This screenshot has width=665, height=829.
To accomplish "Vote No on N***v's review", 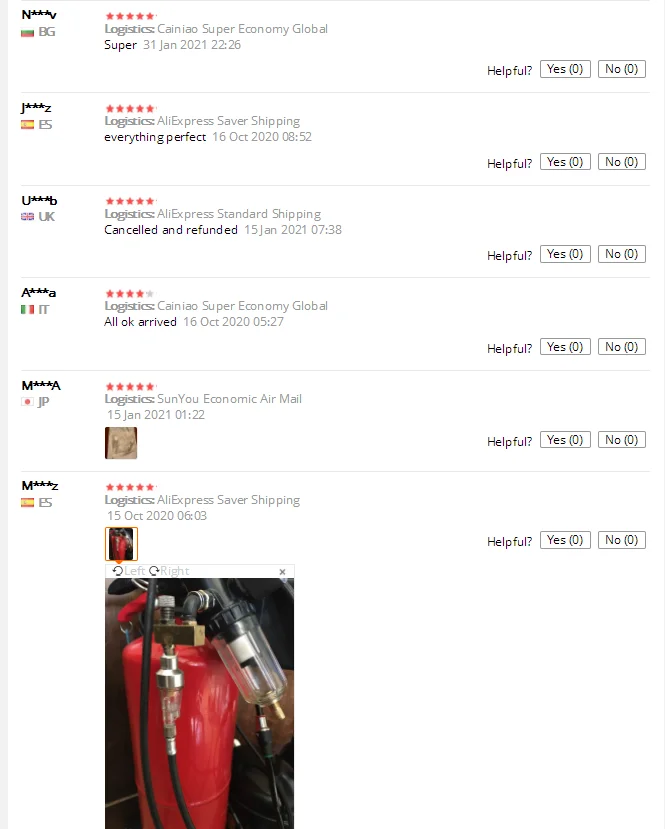I will pos(622,69).
